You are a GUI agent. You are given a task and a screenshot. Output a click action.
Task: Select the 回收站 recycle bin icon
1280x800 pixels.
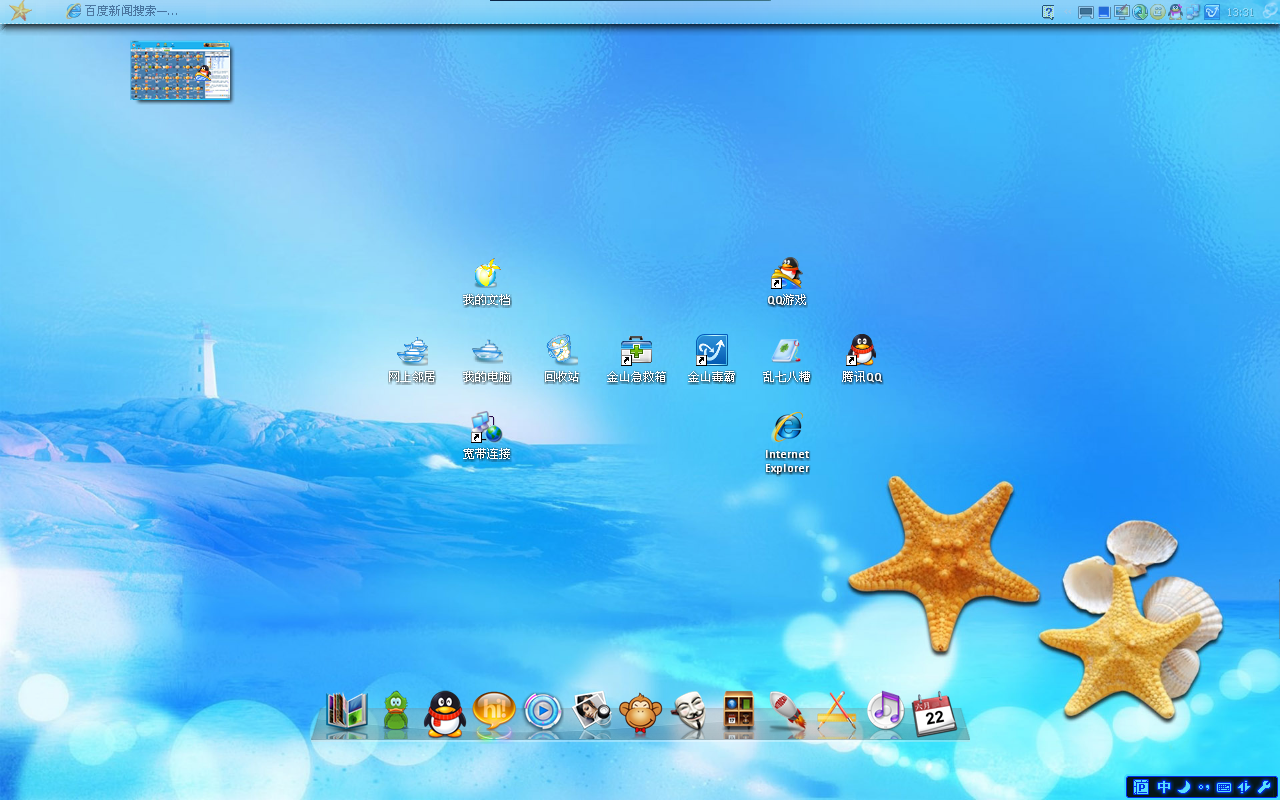[562, 360]
